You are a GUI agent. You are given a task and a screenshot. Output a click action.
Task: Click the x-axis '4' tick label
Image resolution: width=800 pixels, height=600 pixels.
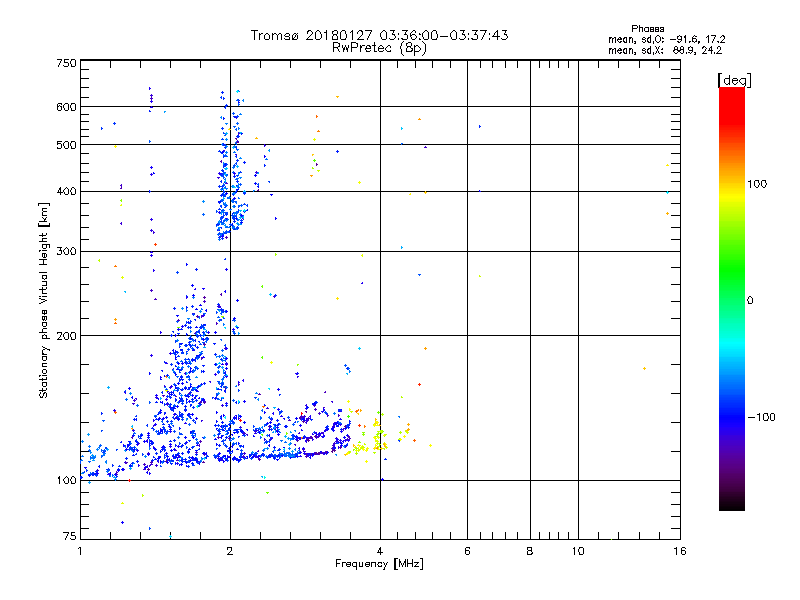pyautogui.click(x=380, y=551)
